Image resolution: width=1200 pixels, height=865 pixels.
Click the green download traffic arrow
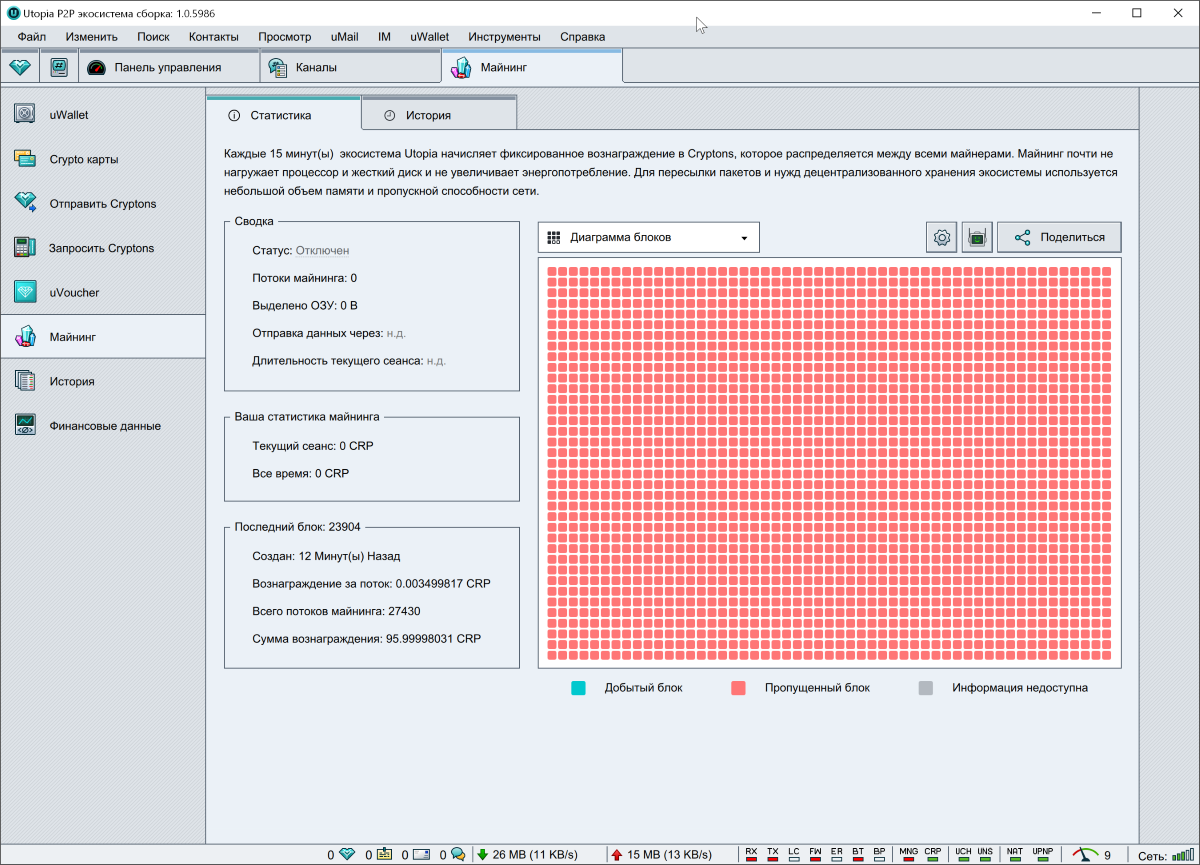[483, 854]
